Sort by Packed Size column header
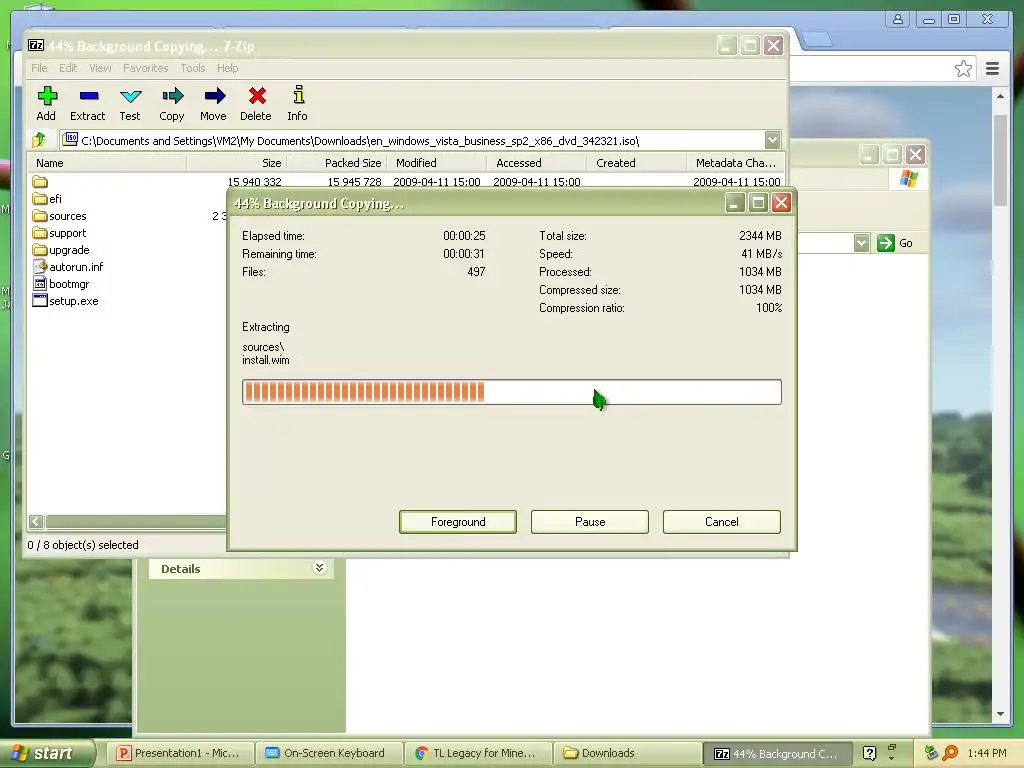 tap(337, 163)
